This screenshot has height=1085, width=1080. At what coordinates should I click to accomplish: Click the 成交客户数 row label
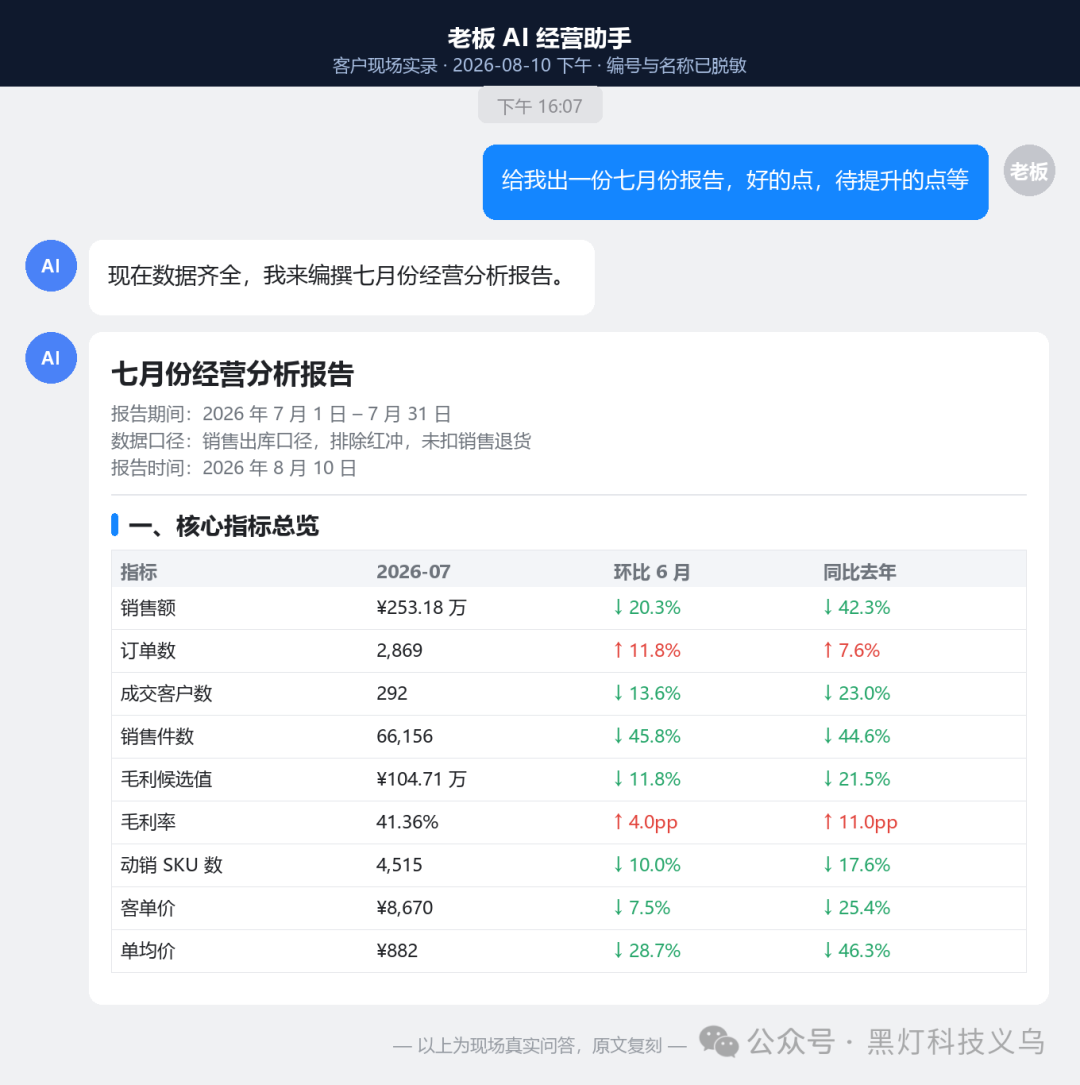click(x=166, y=693)
